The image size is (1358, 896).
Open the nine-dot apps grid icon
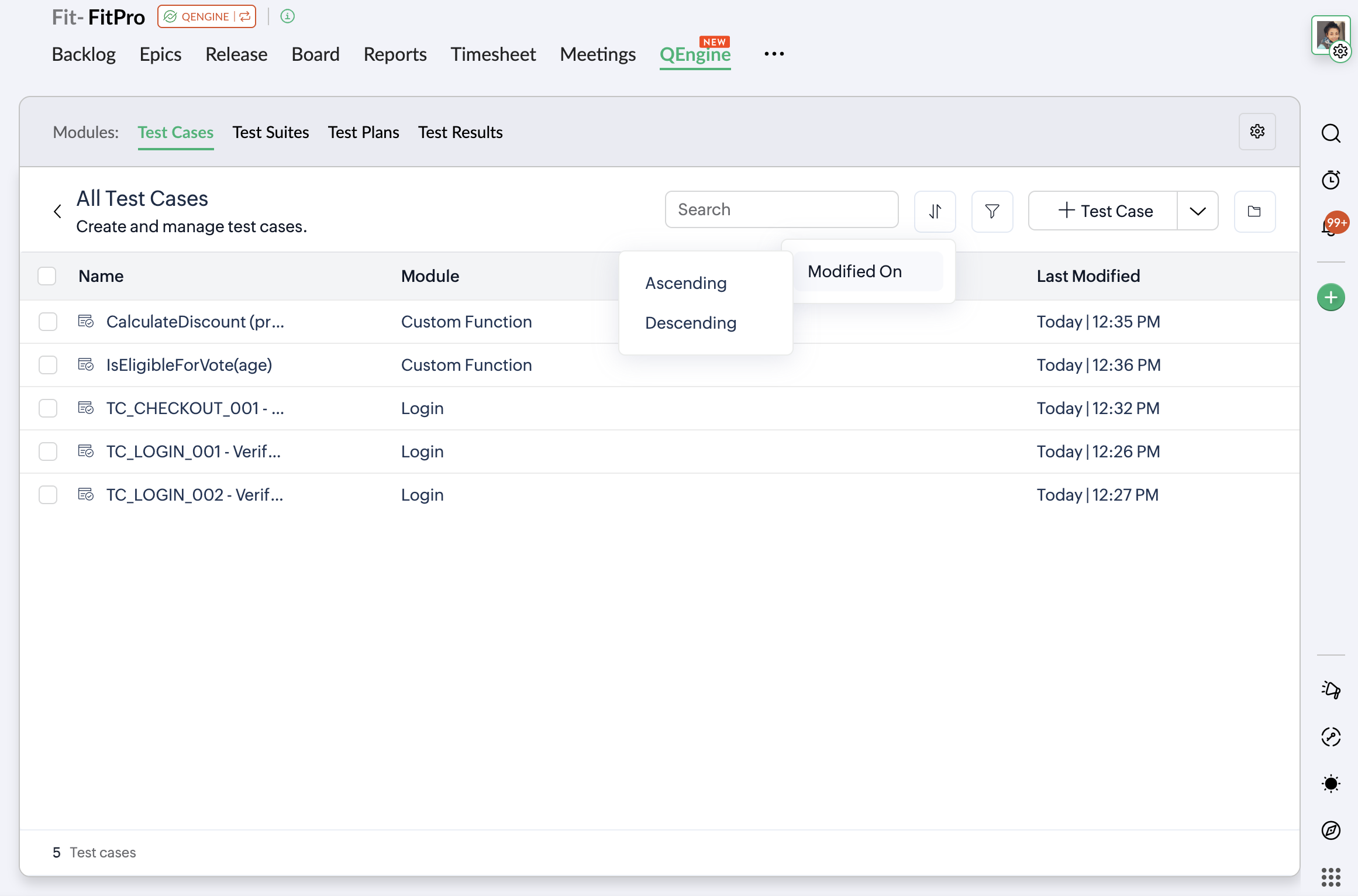[1331, 877]
